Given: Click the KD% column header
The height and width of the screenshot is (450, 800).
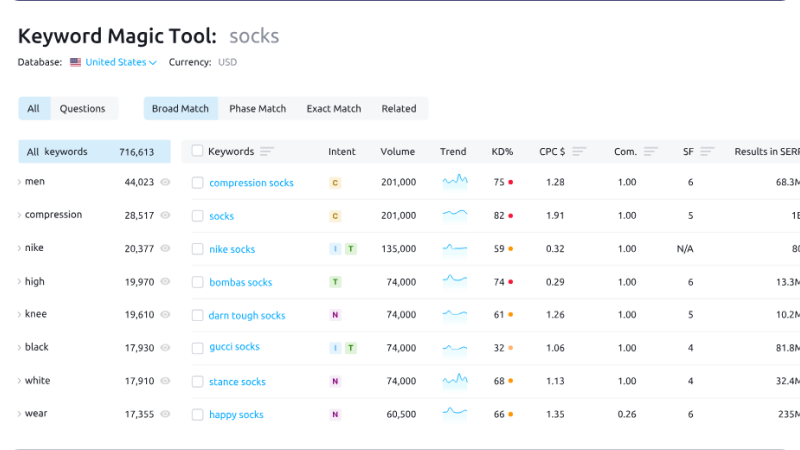Looking at the screenshot, I should click(502, 152).
